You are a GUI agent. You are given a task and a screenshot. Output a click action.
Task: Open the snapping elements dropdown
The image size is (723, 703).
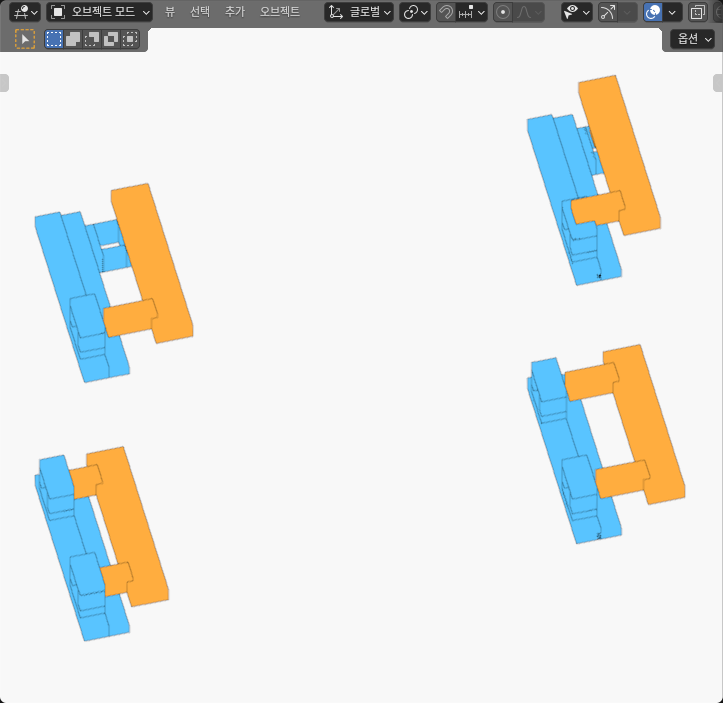coord(471,12)
